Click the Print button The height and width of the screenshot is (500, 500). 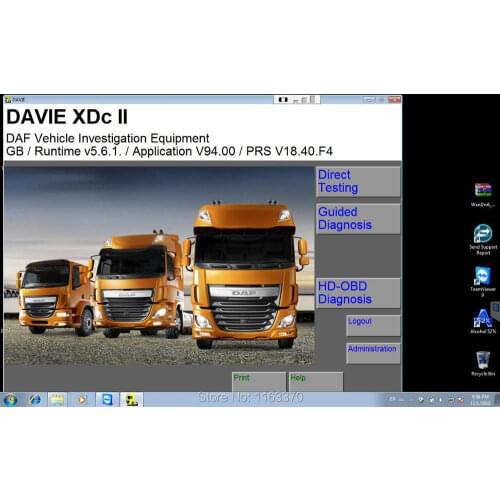click(259, 382)
